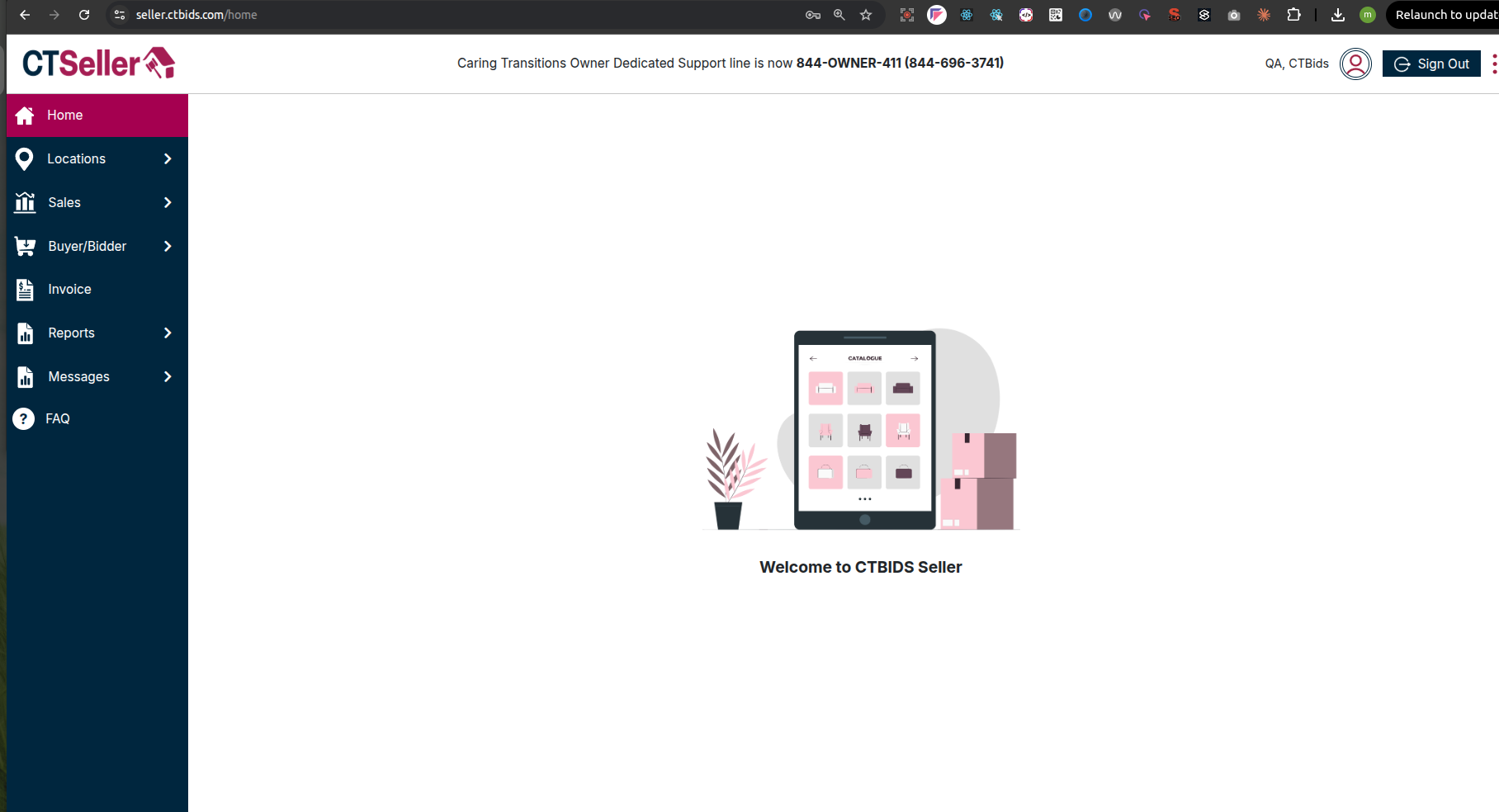Click the browser reload icon
The height and width of the screenshot is (812, 1499).
tap(84, 15)
